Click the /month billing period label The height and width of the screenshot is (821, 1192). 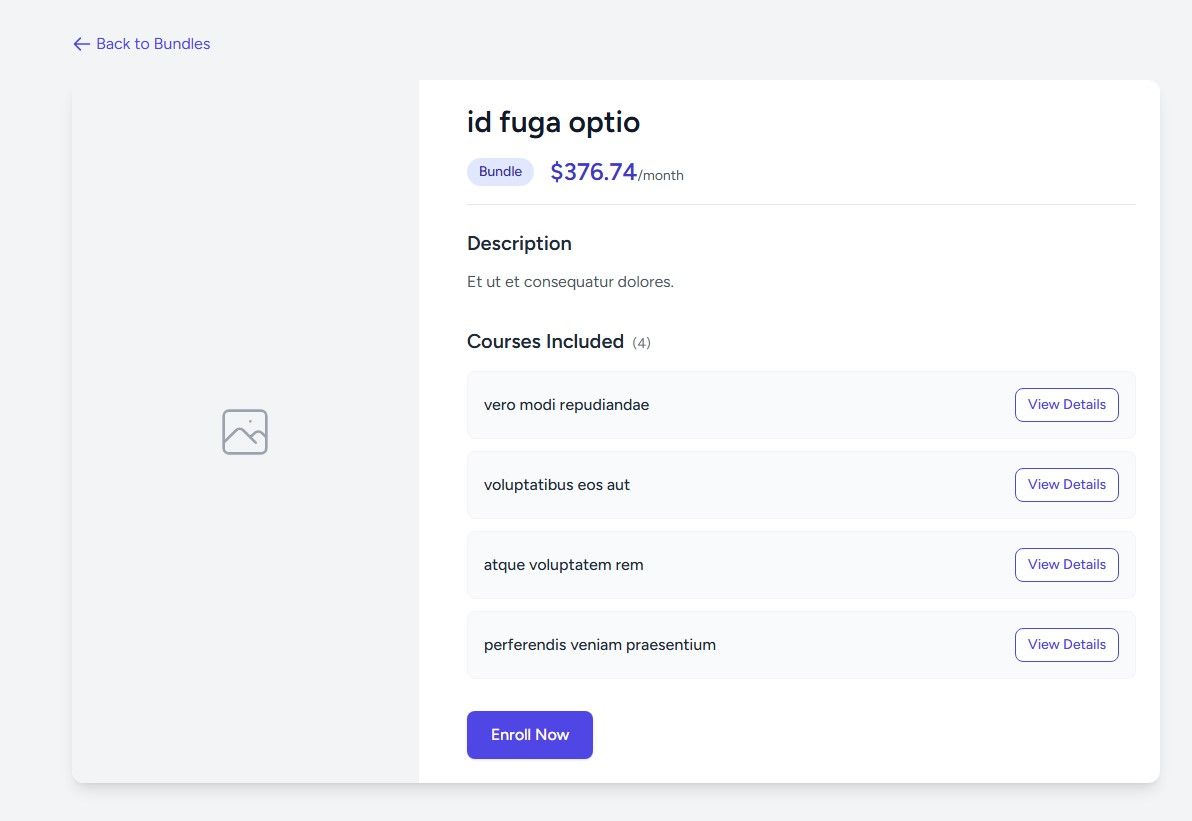click(661, 176)
